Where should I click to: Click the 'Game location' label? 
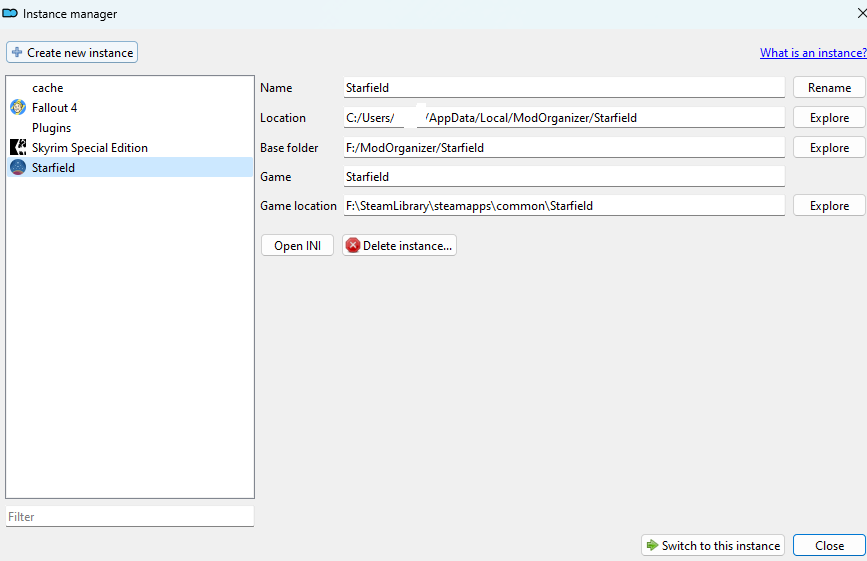(299, 205)
